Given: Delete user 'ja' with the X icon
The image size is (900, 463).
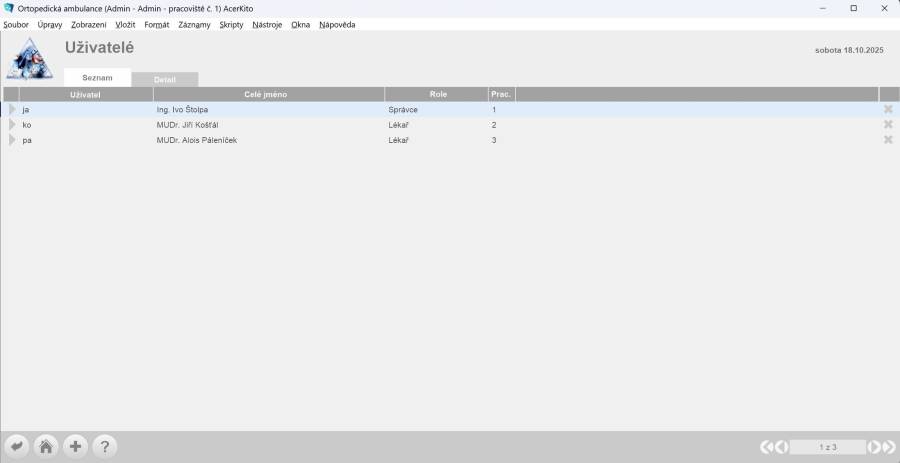Looking at the screenshot, I should (887, 109).
